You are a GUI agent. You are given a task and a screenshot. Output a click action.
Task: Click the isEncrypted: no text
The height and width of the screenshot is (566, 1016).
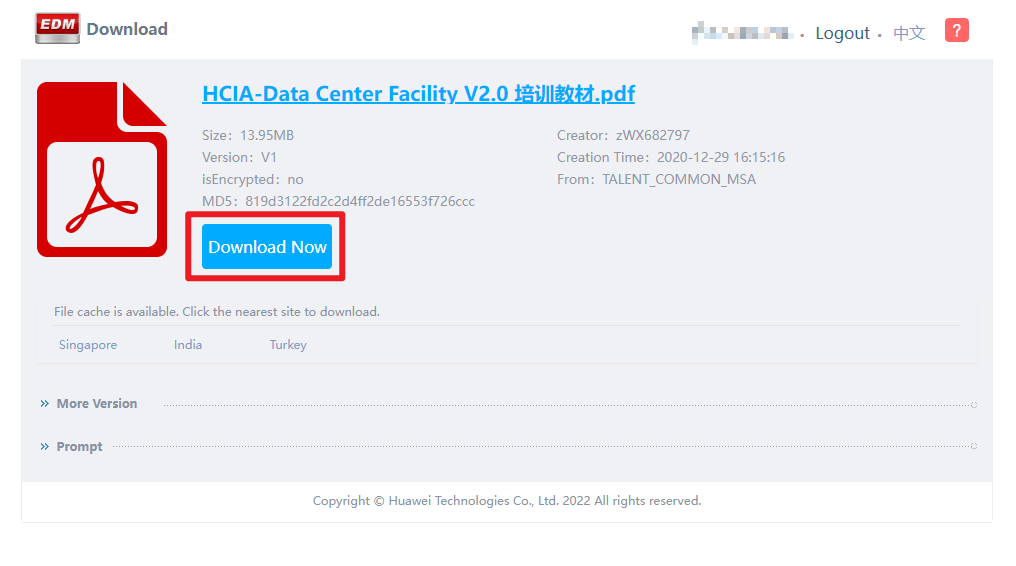point(253,179)
